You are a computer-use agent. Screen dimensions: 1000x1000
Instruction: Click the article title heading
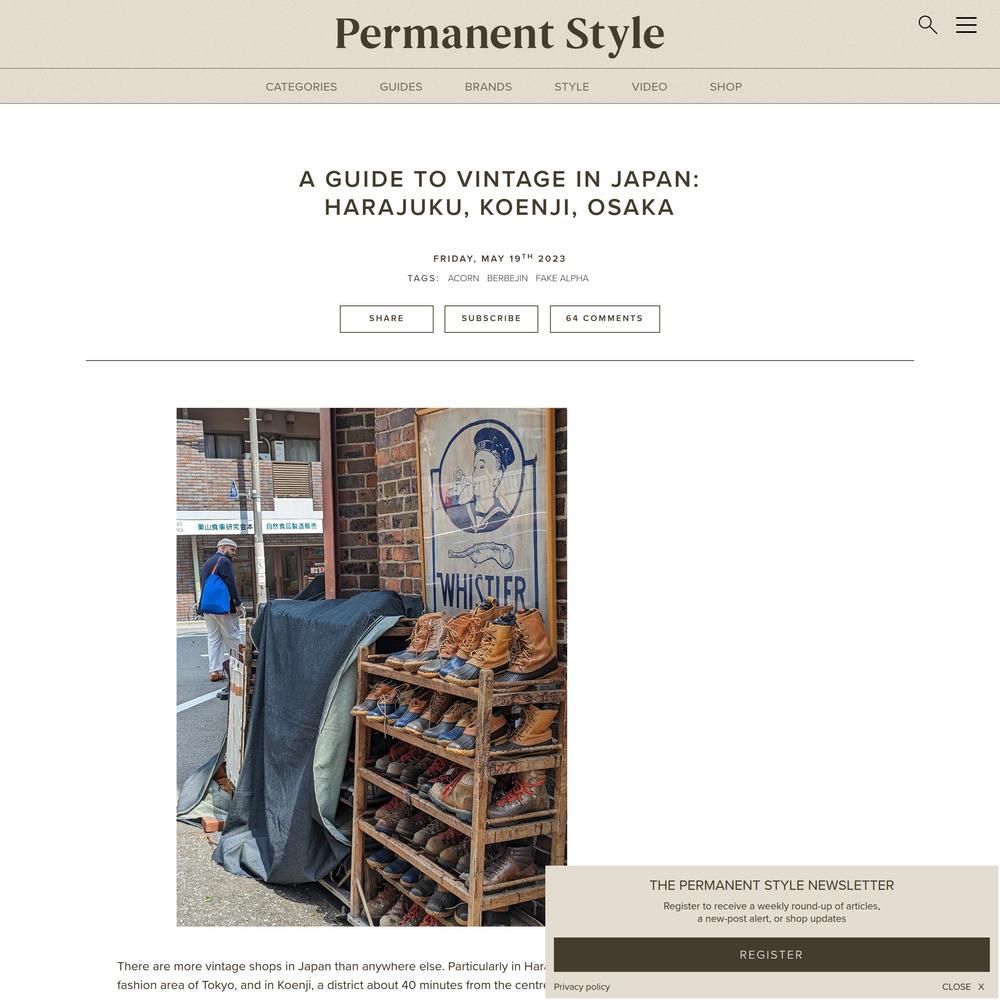coord(499,193)
